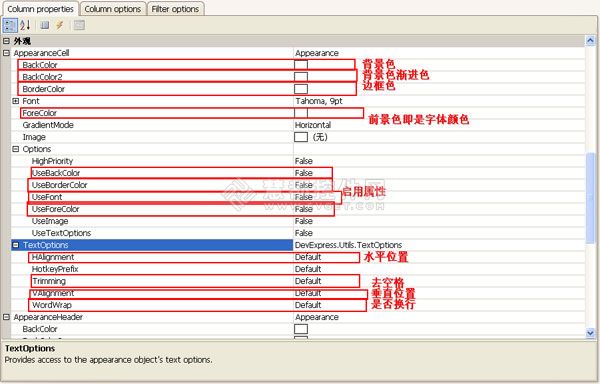The width and height of the screenshot is (600, 384).
Task: Open Property Pages toolbar icon
Action: point(79,25)
